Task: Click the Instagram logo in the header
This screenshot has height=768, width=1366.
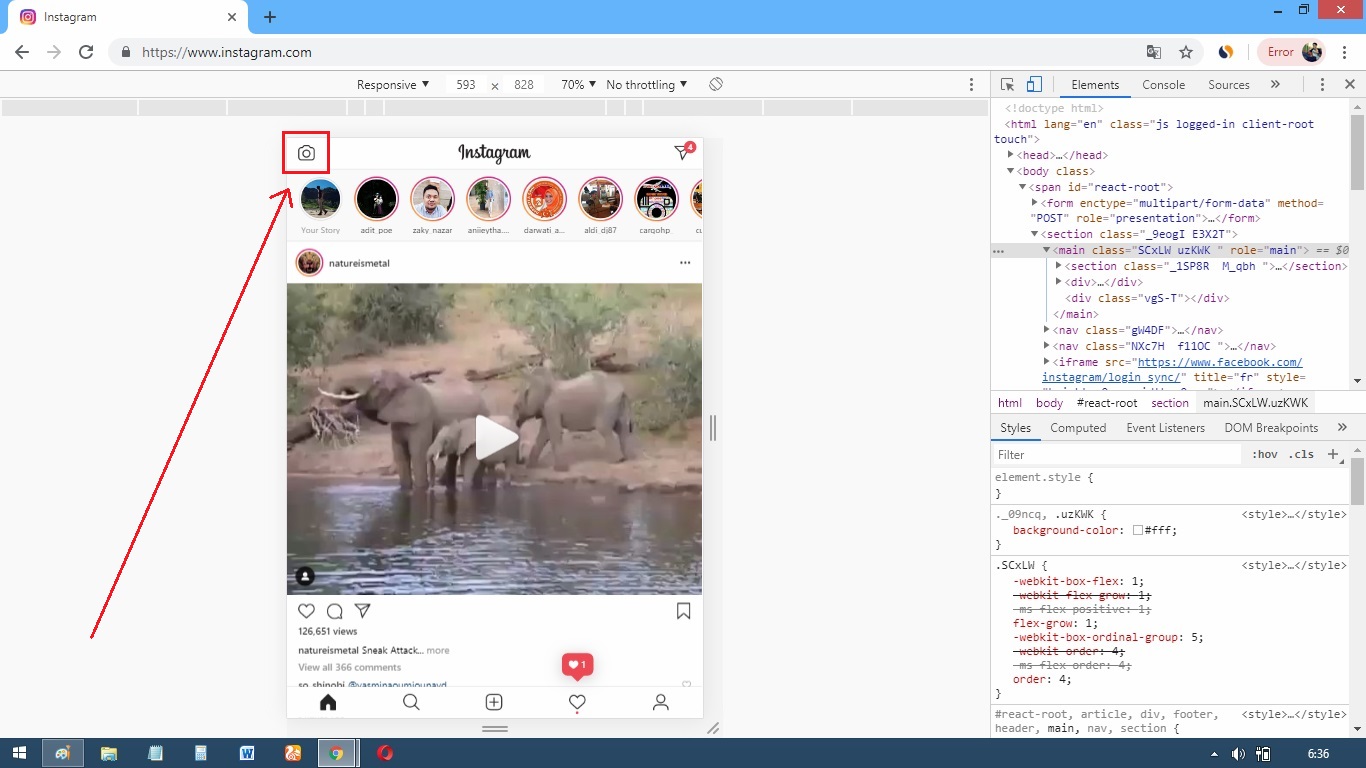Action: tap(494, 153)
